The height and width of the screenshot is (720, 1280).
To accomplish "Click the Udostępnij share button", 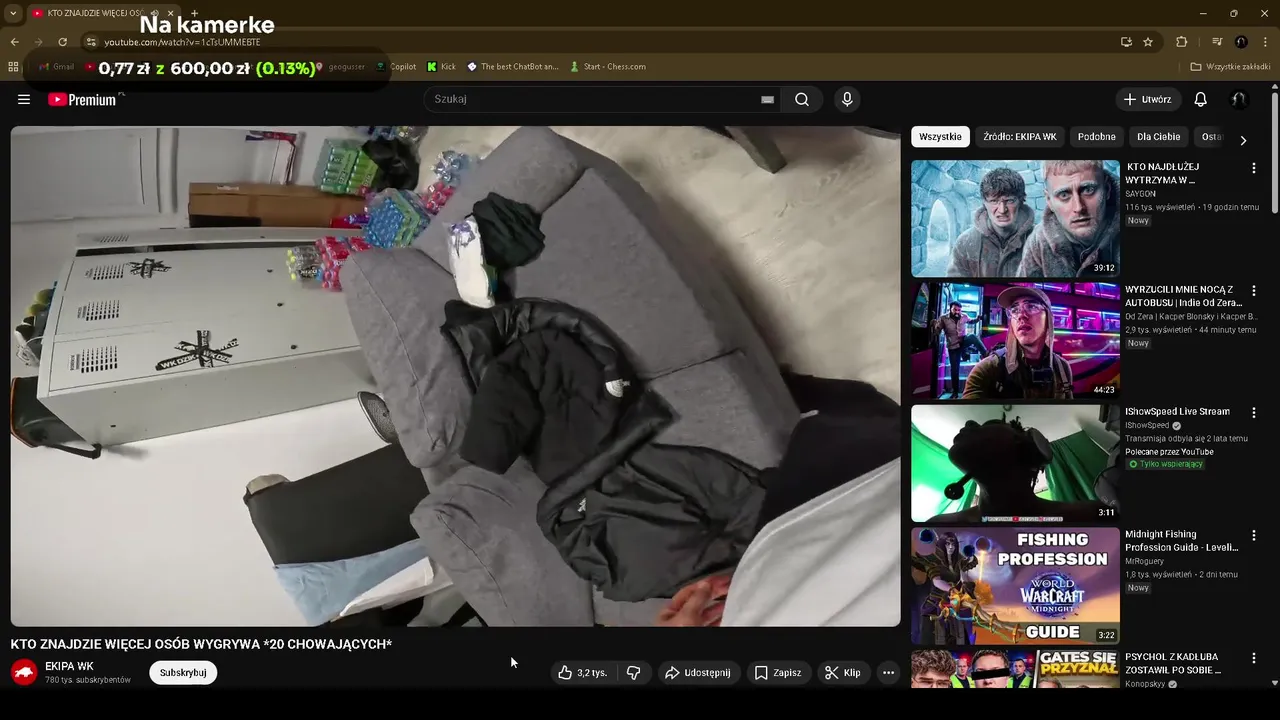I will (698, 673).
